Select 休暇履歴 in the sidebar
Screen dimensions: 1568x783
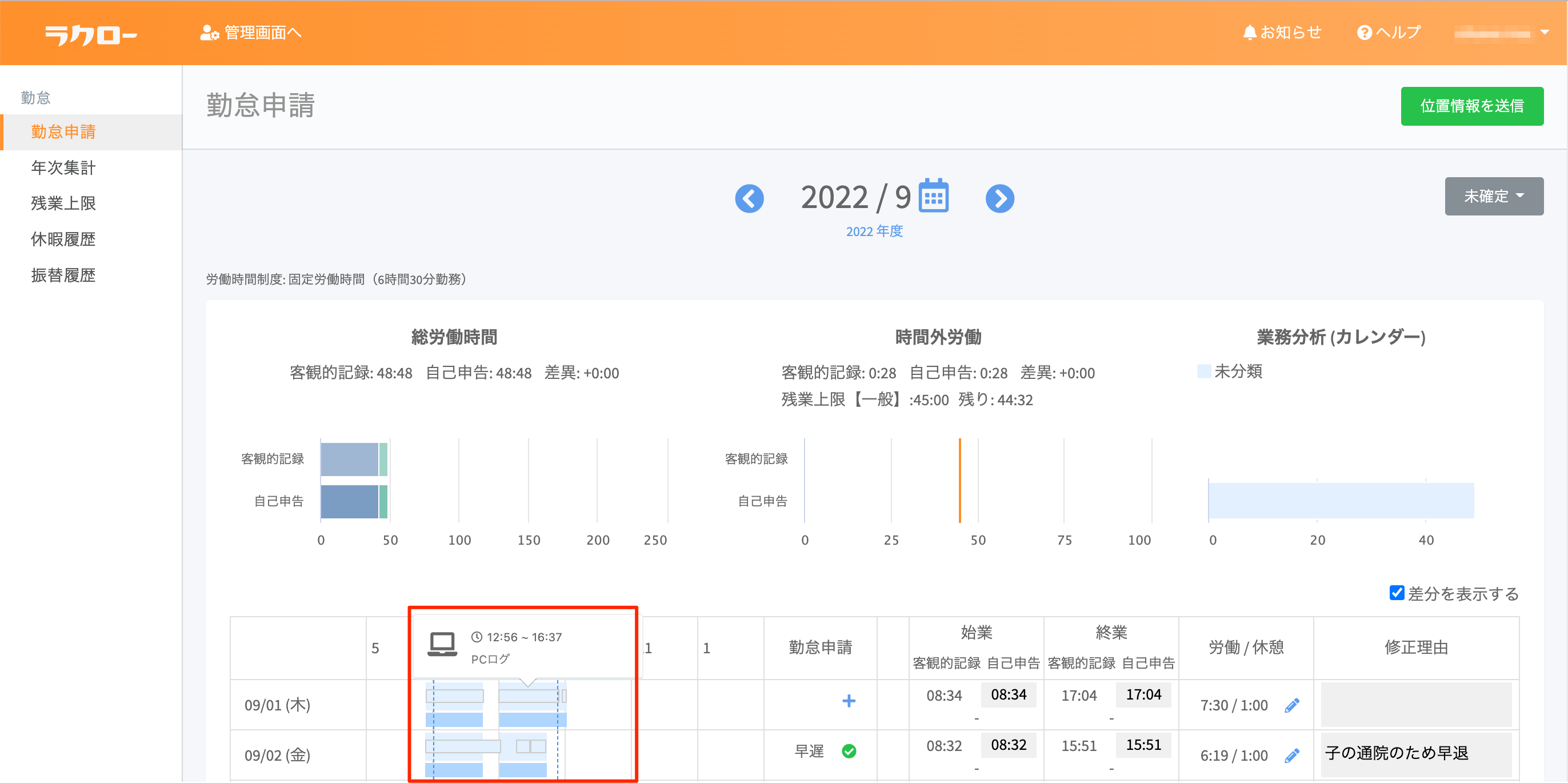pyautogui.click(x=63, y=239)
